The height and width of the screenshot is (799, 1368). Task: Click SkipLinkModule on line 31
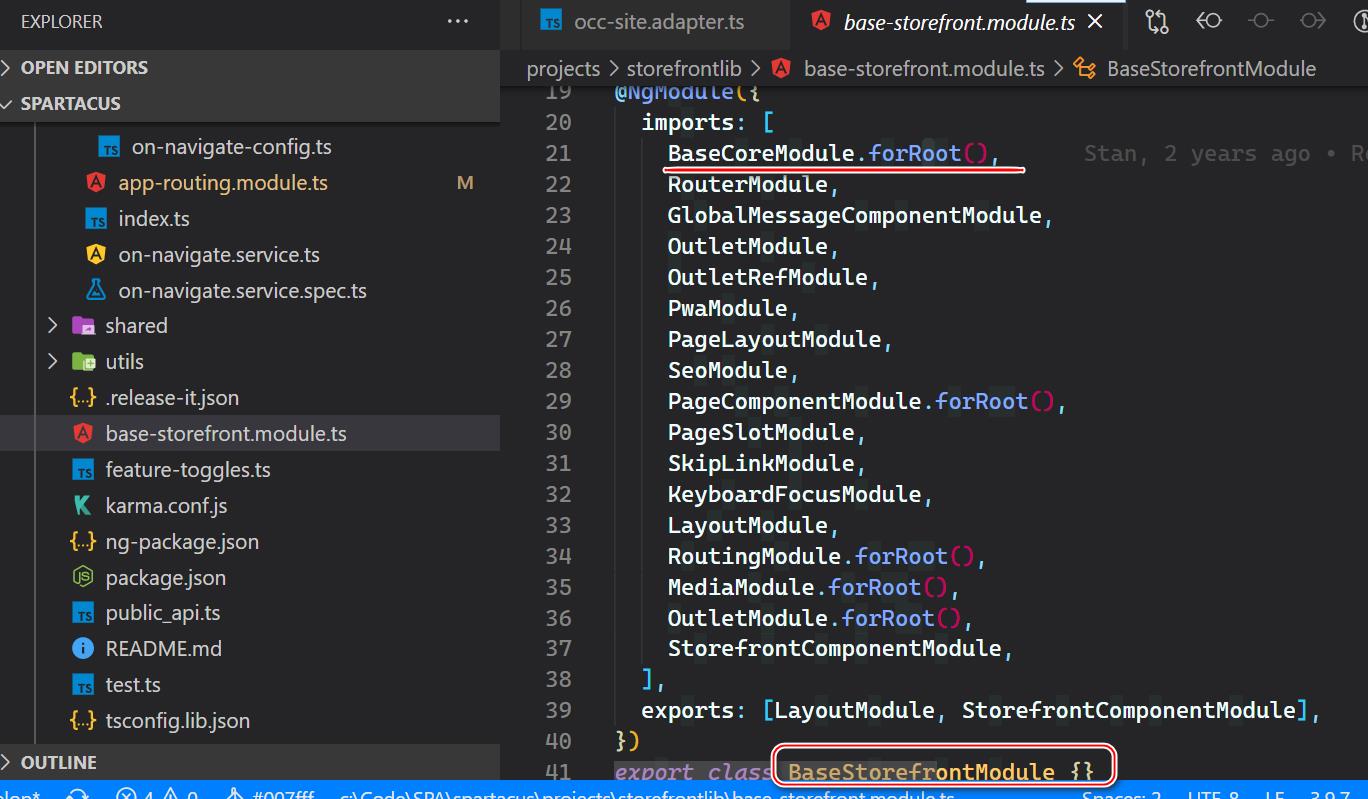pos(761,463)
